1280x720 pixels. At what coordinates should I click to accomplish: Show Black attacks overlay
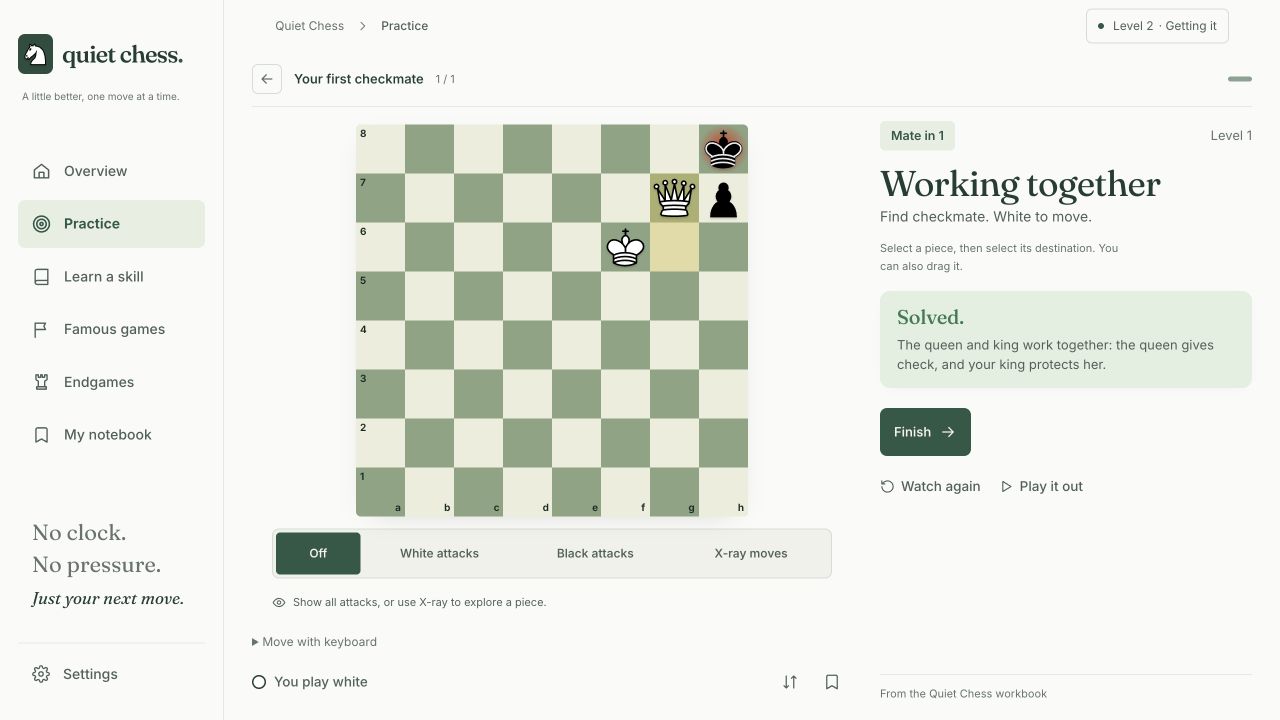[x=595, y=553]
